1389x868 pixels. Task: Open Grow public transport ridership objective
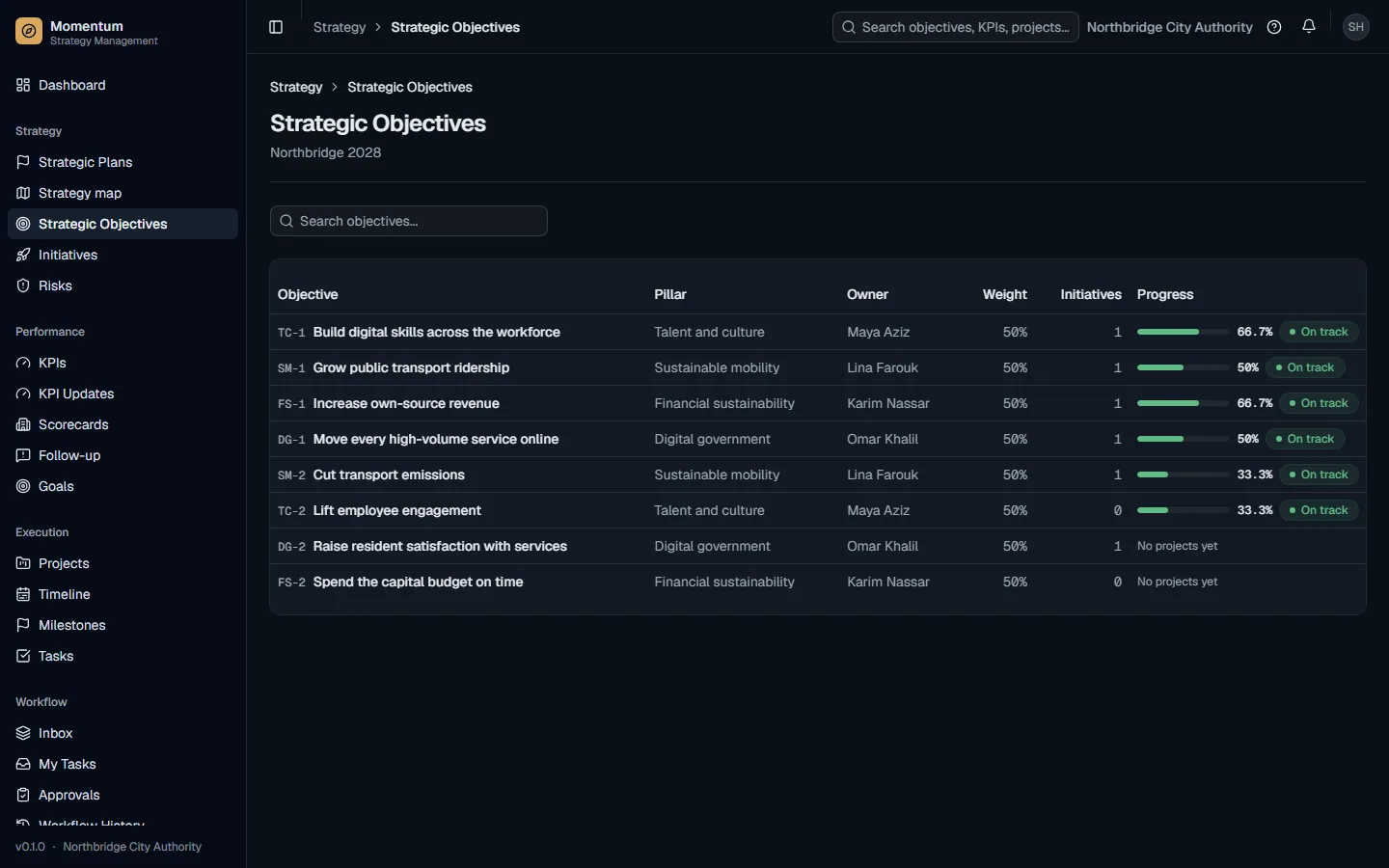click(411, 367)
